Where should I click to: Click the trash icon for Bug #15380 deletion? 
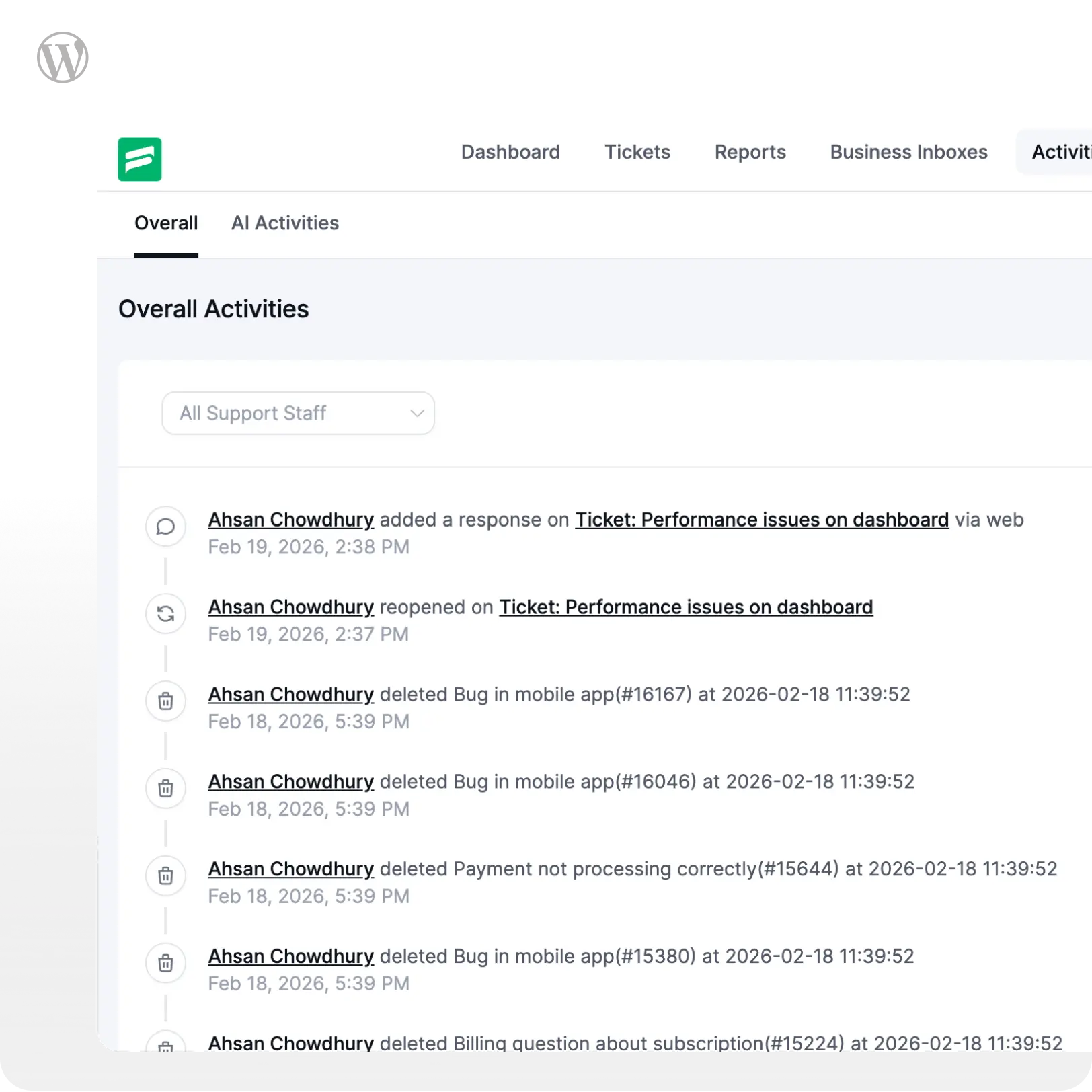tap(165, 964)
